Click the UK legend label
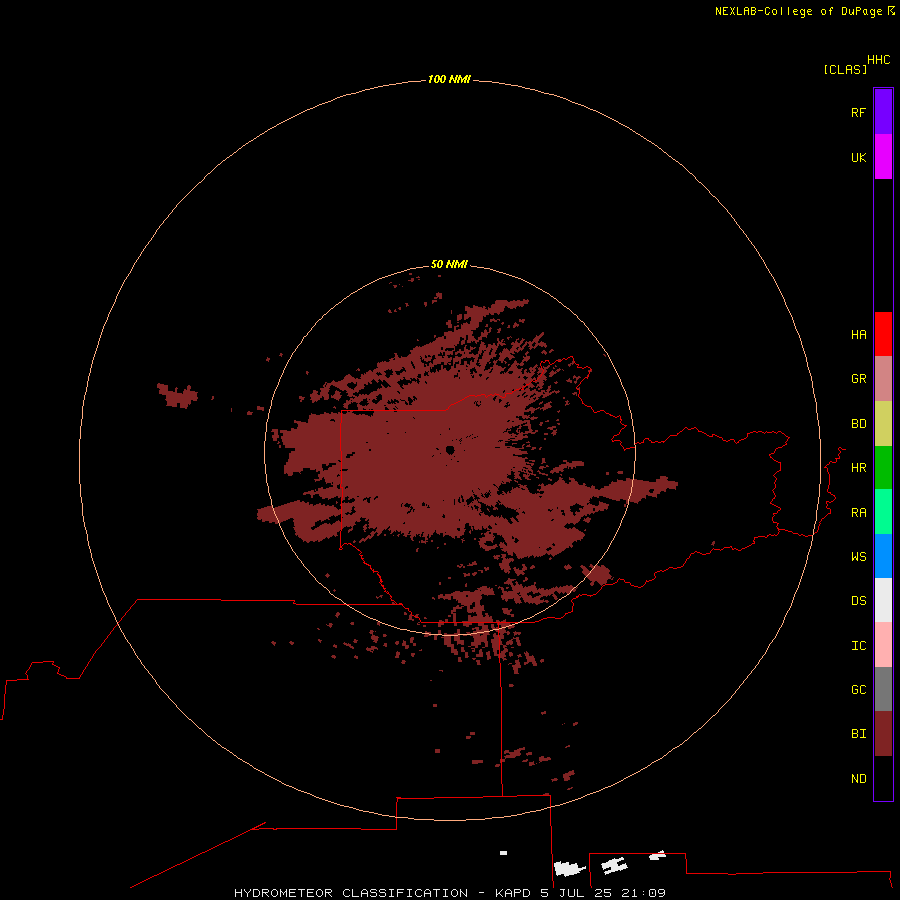Viewport: 900px width, 900px height. coord(858,157)
